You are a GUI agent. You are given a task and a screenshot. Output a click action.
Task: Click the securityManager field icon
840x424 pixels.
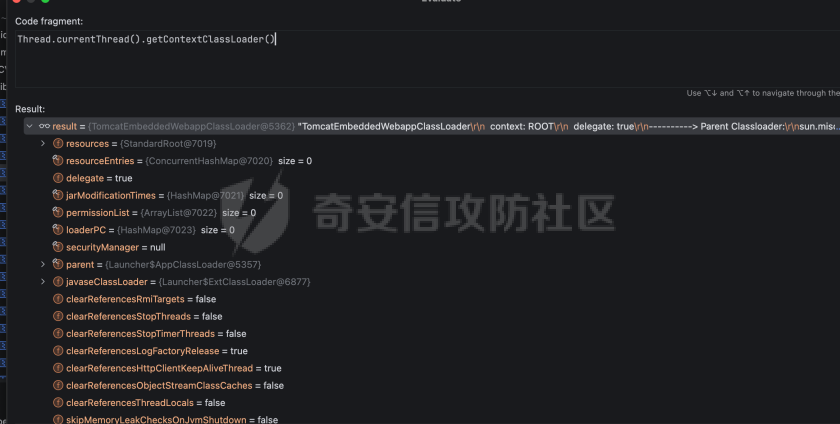click(58, 247)
